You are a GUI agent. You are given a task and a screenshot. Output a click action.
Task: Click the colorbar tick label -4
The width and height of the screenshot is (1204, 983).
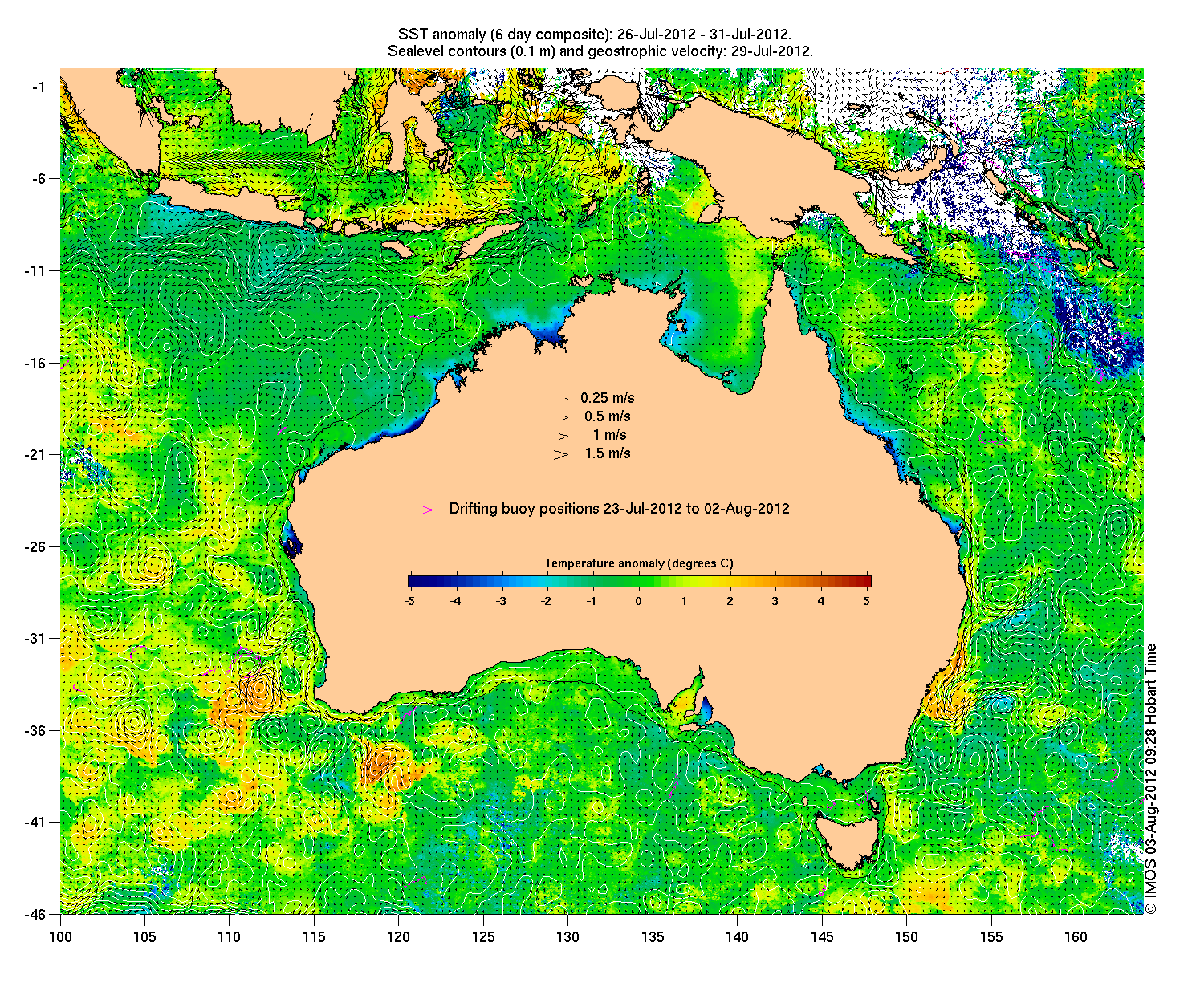click(455, 600)
